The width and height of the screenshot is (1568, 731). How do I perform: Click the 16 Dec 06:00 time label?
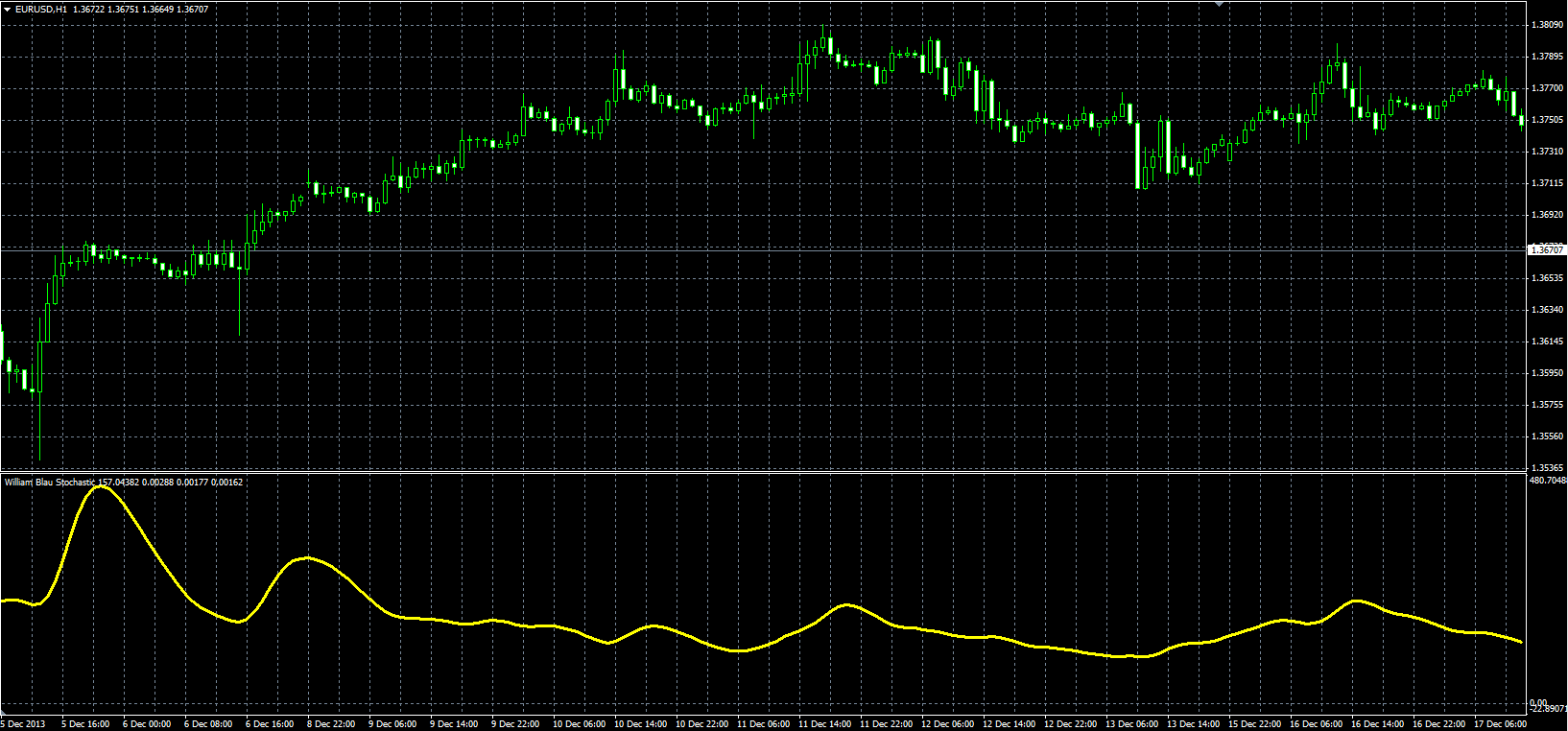(x=1316, y=724)
